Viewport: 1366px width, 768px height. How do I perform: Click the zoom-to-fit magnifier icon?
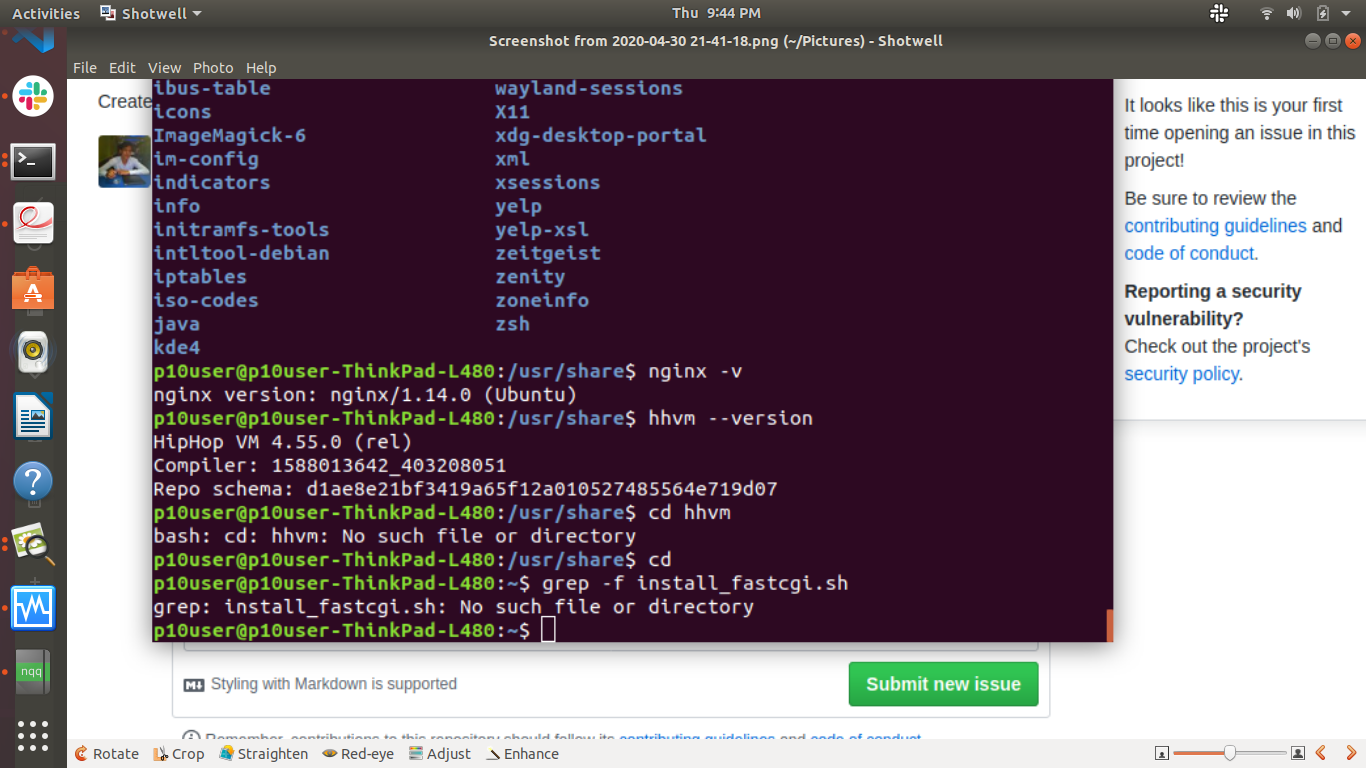[x=1163, y=753]
